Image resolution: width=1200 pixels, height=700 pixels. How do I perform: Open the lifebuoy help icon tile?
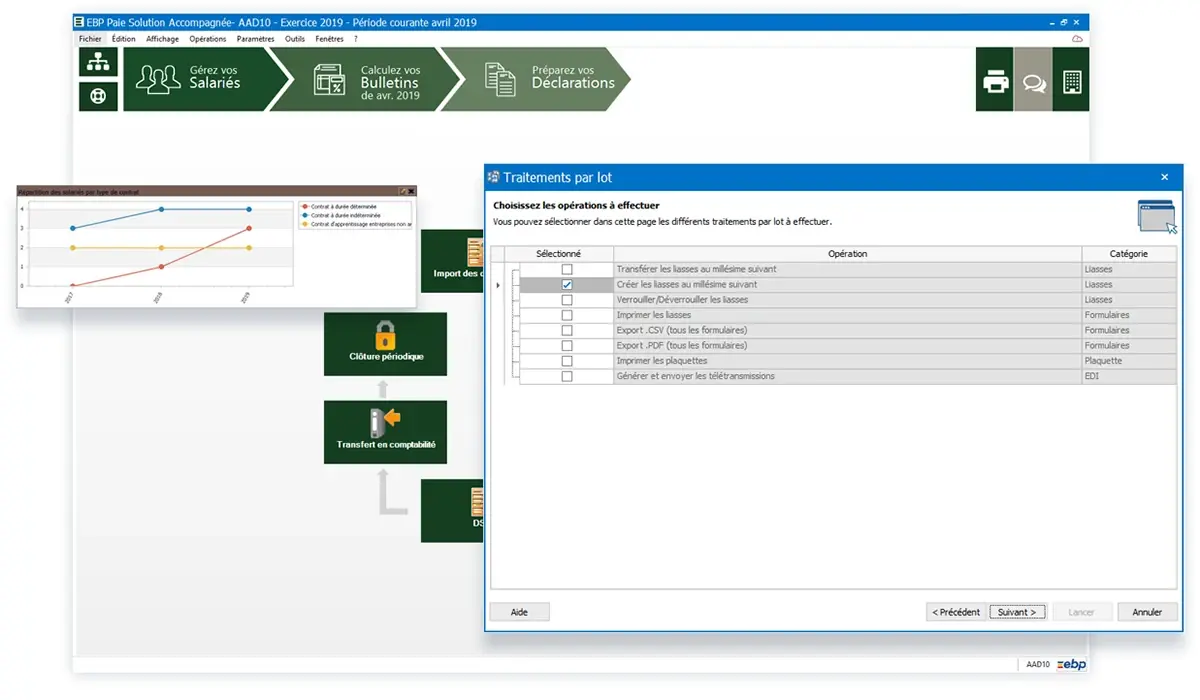98,96
